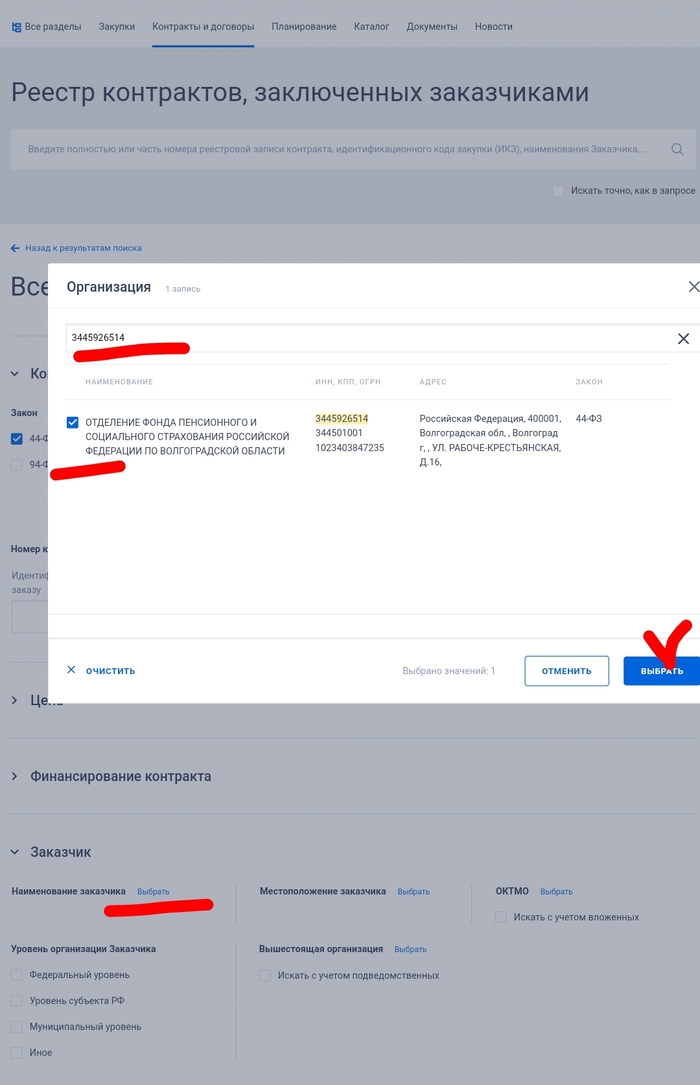The width and height of the screenshot is (700, 1085).
Task: Check the Федеральный уровень checkbox
Action: click(x=16, y=975)
